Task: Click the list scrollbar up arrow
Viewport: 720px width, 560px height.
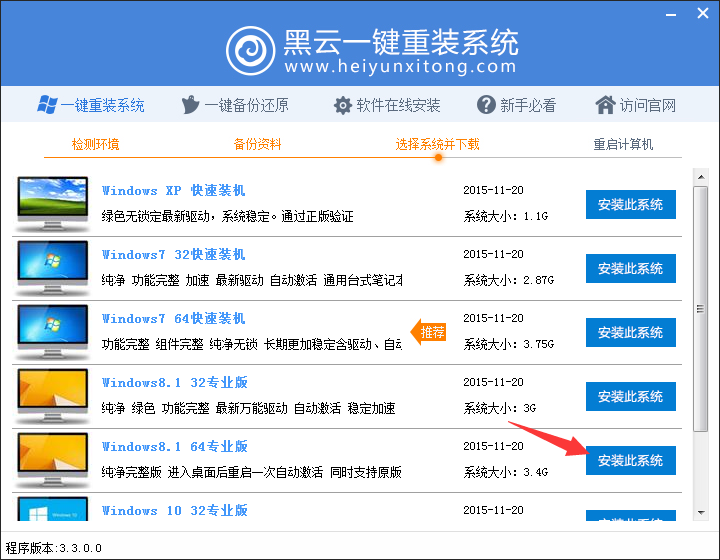Action: [701, 177]
